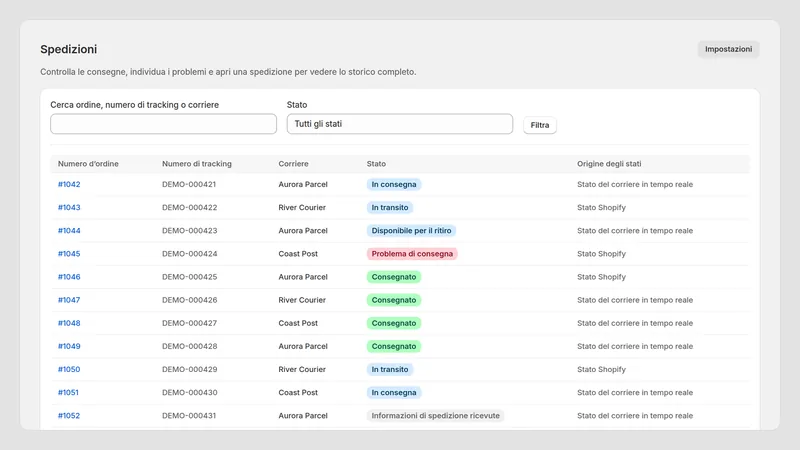Click the Spedizioni page heading

point(69,49)
